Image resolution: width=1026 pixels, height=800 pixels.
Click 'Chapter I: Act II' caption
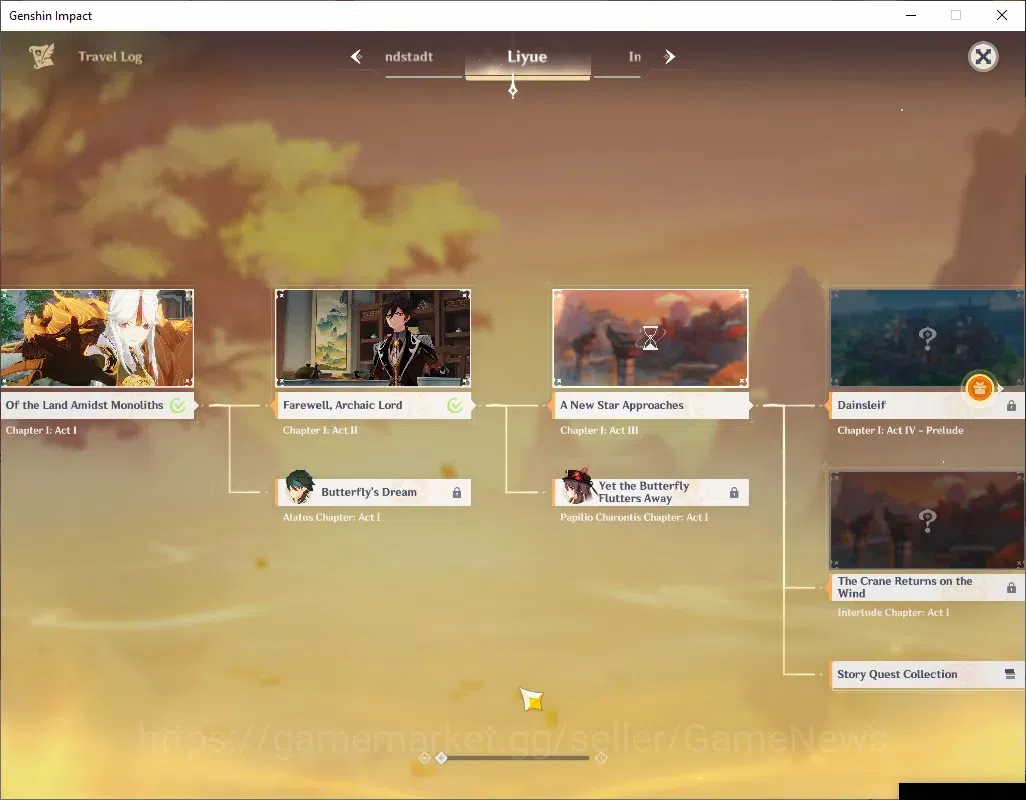point(320,430)
